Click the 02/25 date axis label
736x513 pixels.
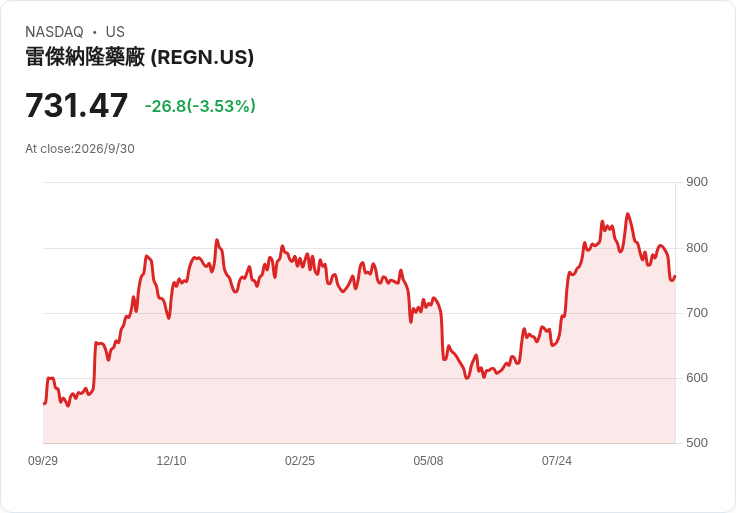coord(299,461)
